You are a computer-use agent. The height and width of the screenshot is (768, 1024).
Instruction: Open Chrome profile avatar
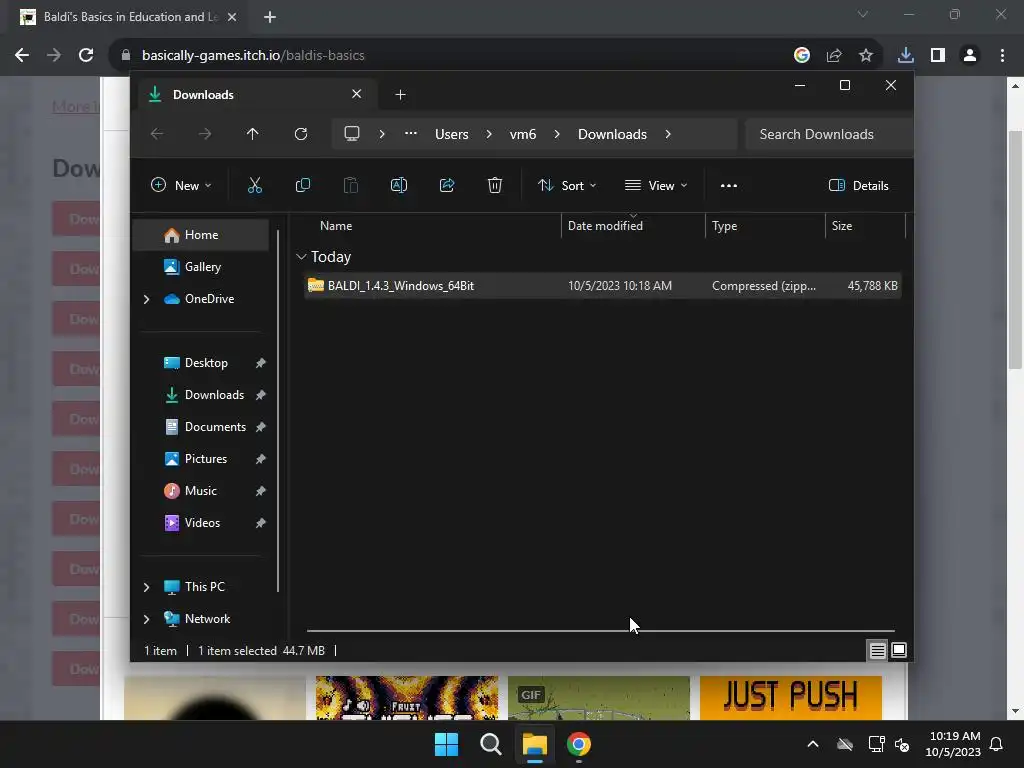pyautogui.click(x=970, y=56)
